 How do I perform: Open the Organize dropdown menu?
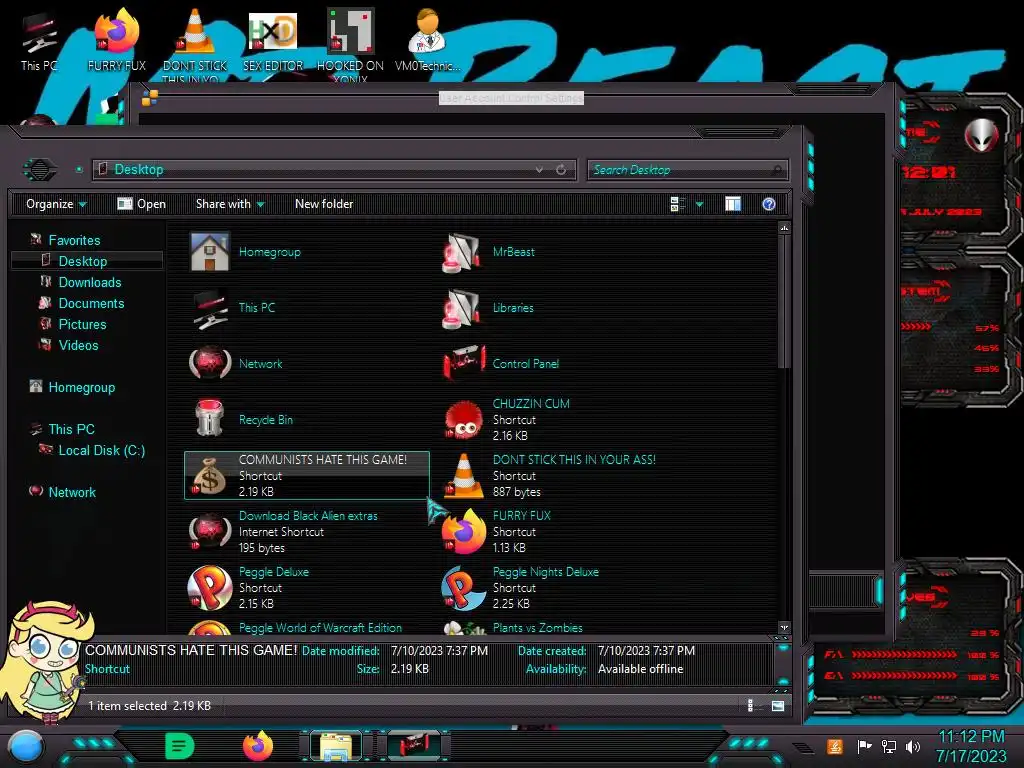[x=56, y=204]
